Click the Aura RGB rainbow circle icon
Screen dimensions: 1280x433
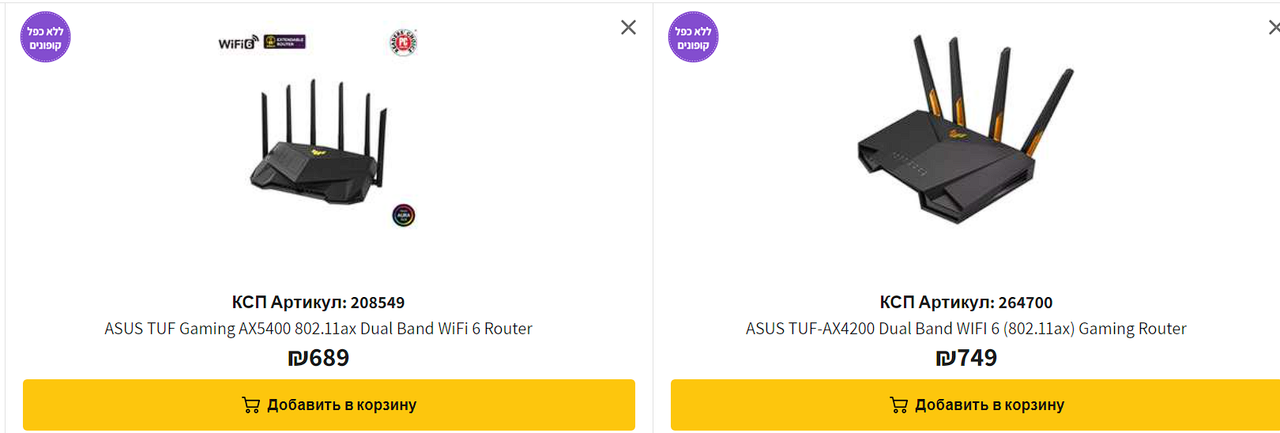tap(403, 215)
